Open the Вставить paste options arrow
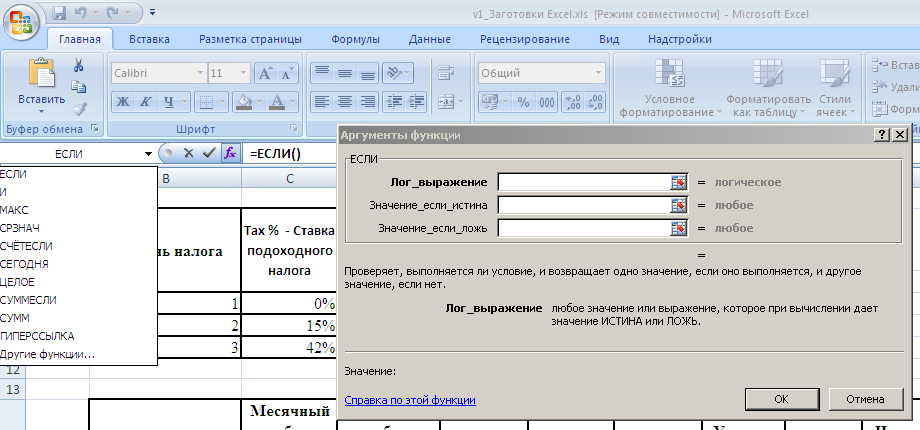The width and height of the screenshot is (920, 430). point(42,111)
